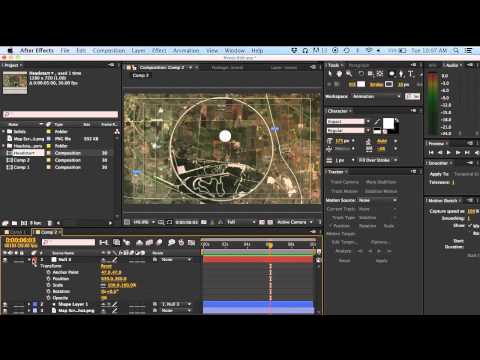The image size is (480, 360).
Task: Select the Pan Behind anchor point tool
Action: pos(380,74)
